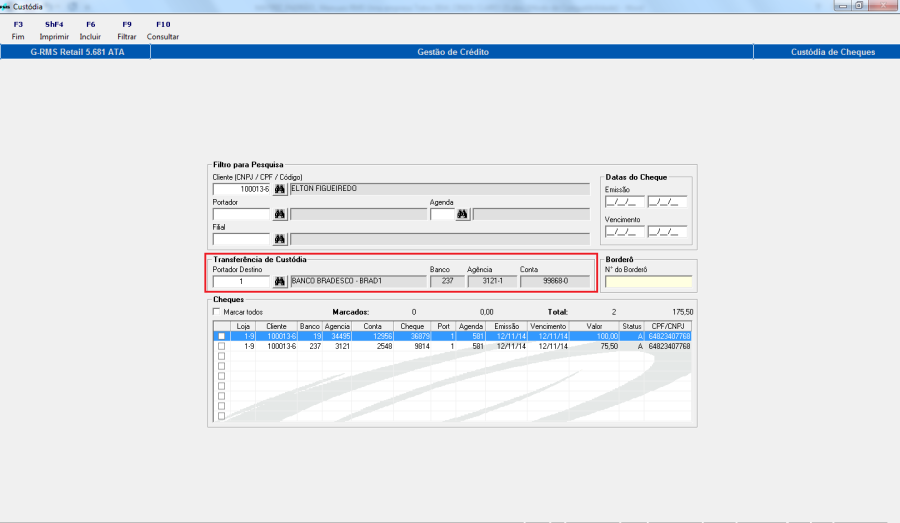The height and width of the screenshot is (523, 900).
Task: Click the Vencimento column header in grid
Action: 548,326
